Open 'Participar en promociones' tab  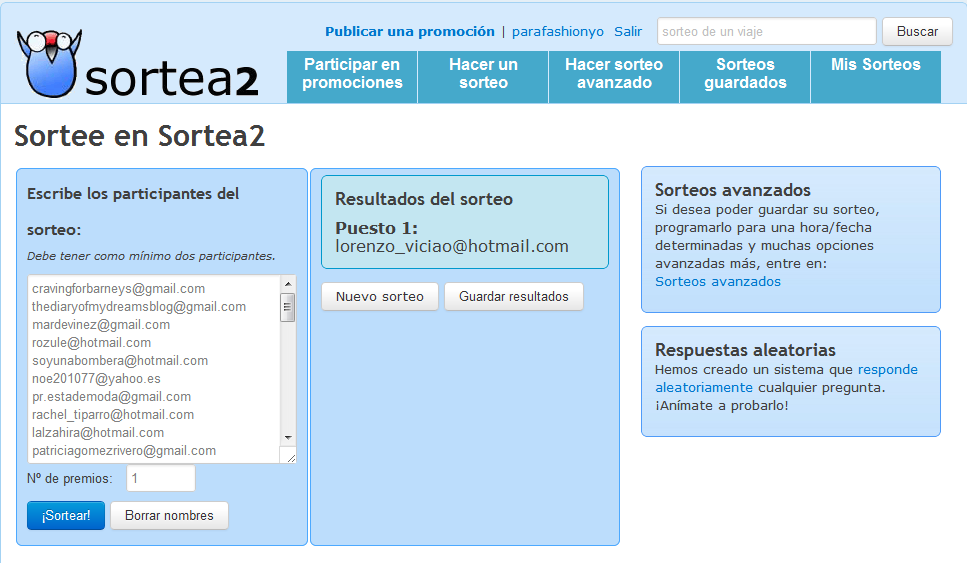352,74
